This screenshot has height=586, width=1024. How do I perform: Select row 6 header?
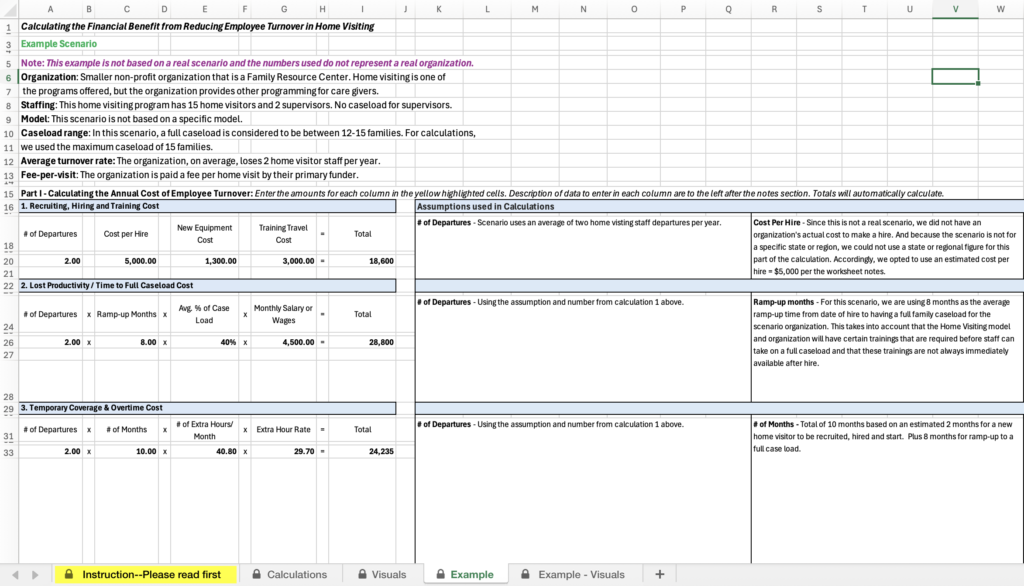coord(8,77)
